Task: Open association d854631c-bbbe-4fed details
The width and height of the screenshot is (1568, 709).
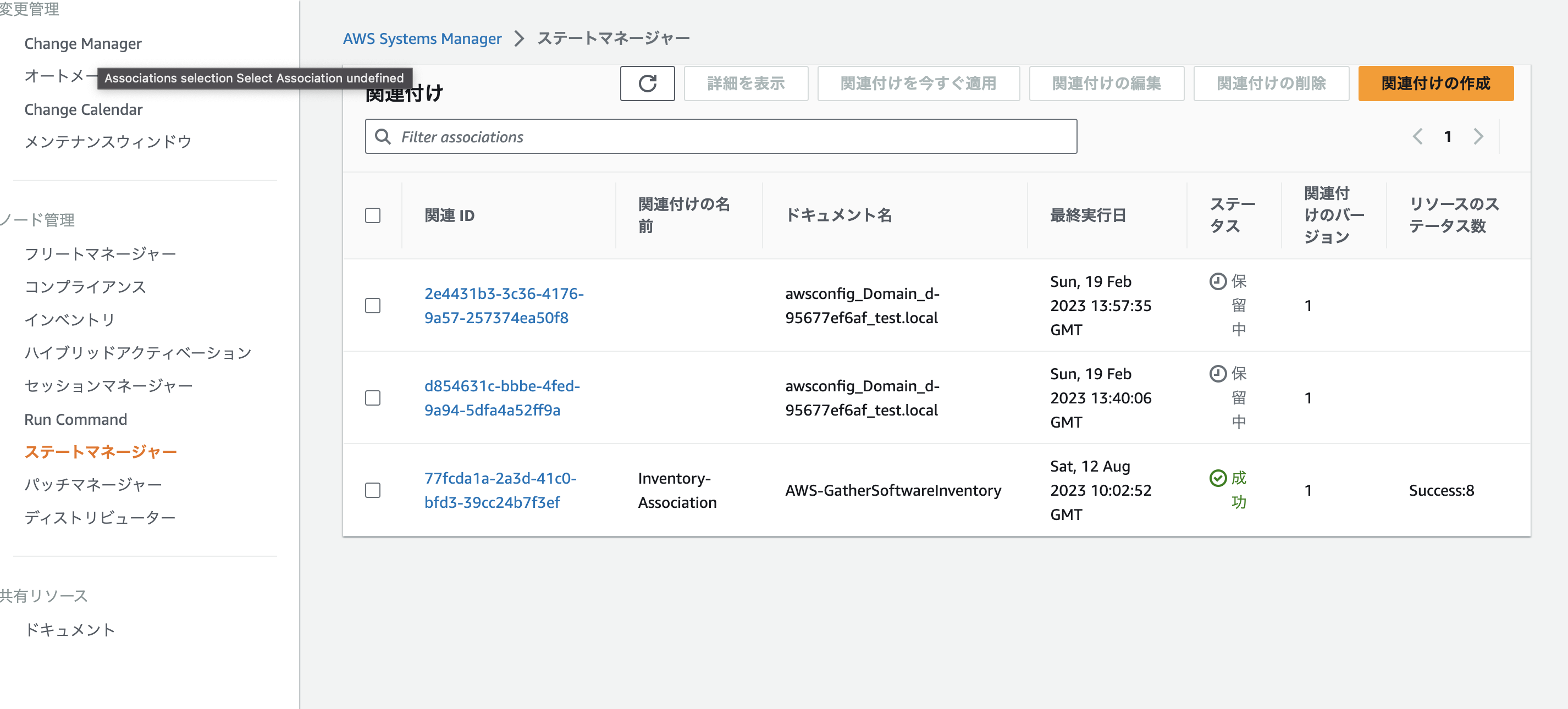Action: pyautogui.click(x=501, y=398)
